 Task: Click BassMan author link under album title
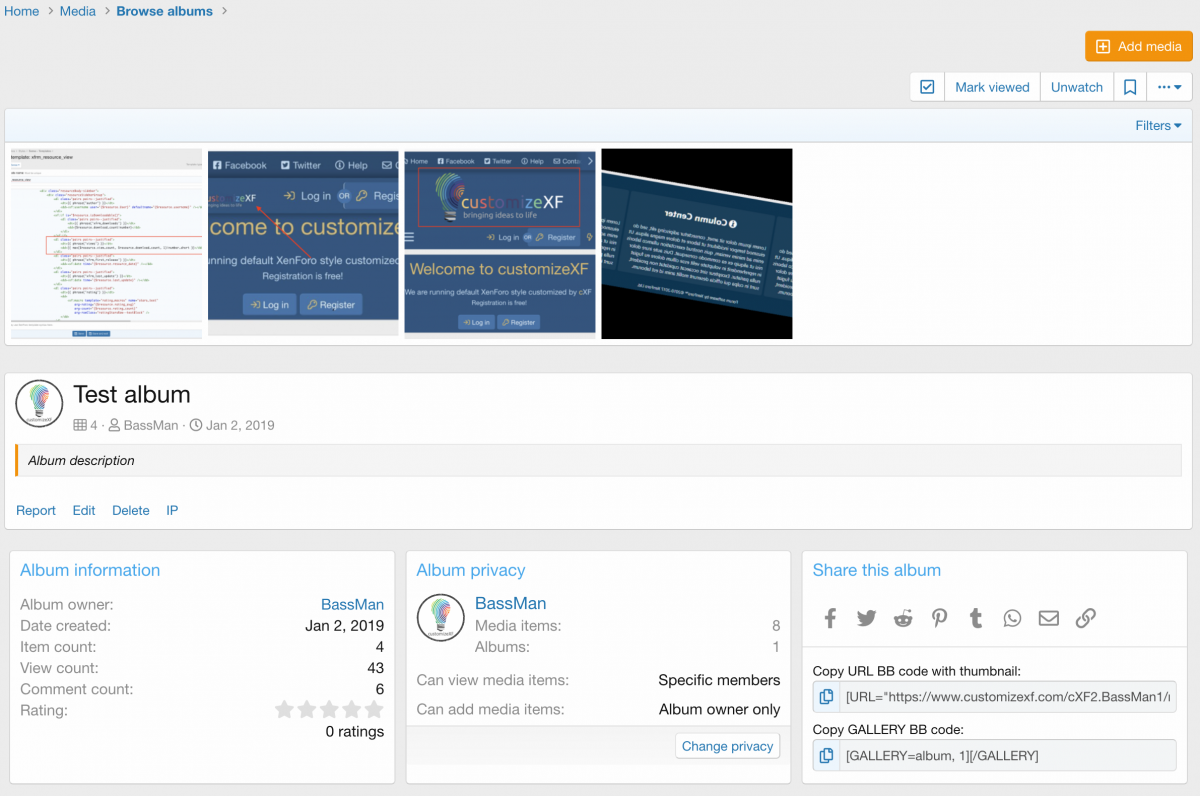tap(150, 425)
